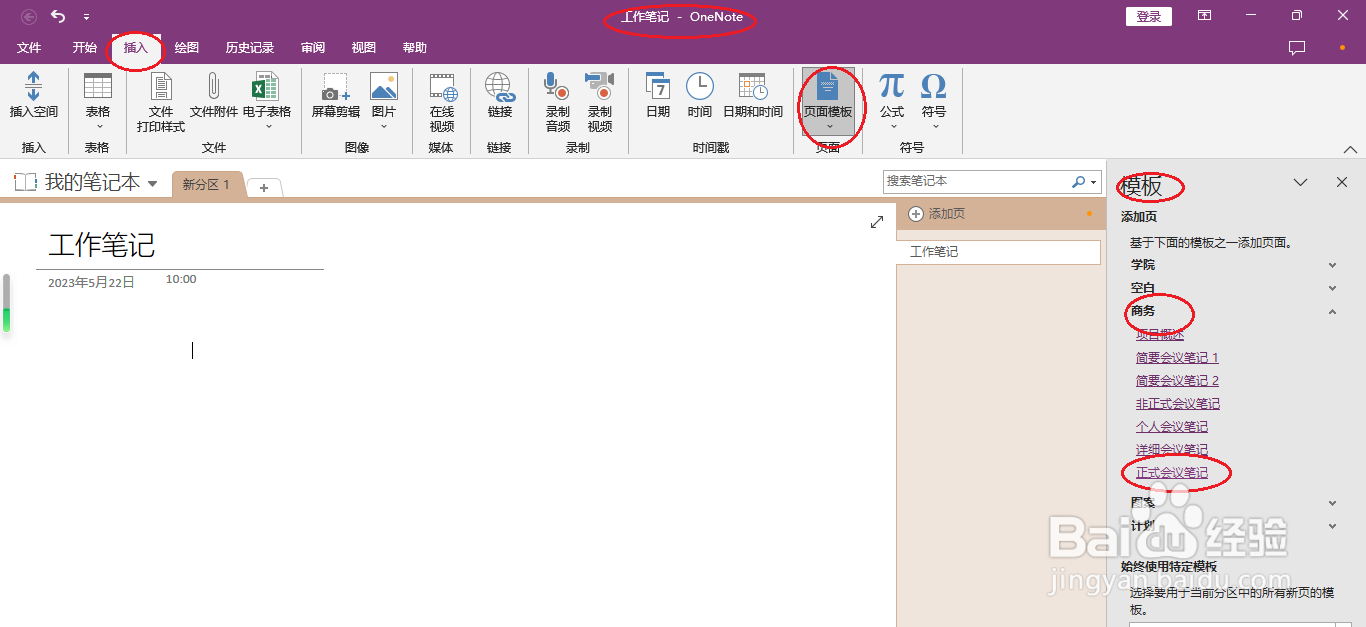Open the 历史记录 tab
1366x627 pixels.
250,48
